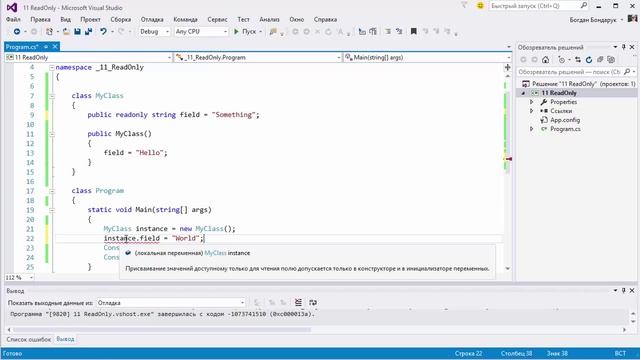The width and height of the screenshot is (640, 360).
Task: Click the Богдан Бондарук account name
Action: (x=593, y=20)
